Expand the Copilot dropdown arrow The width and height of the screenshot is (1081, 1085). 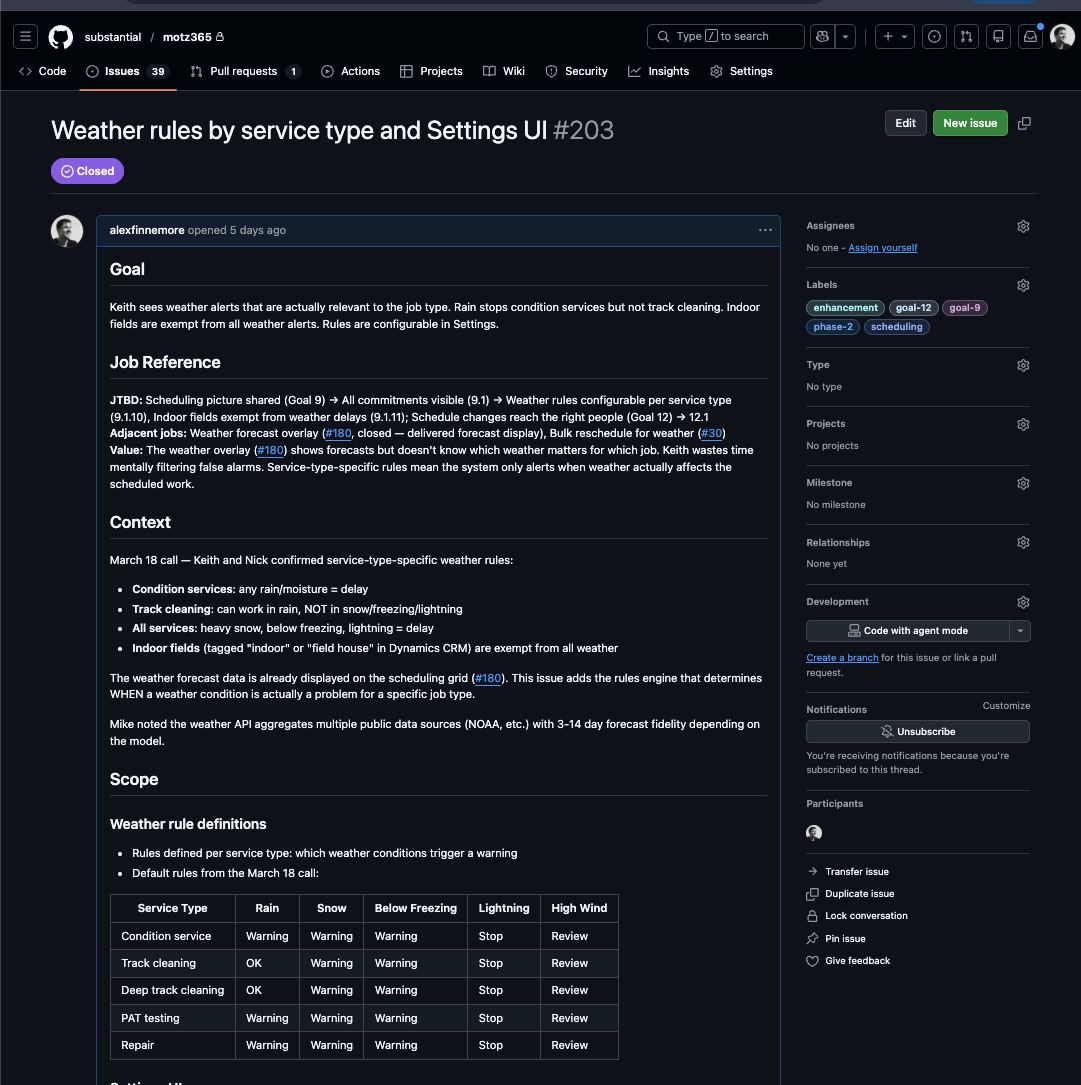coord(845,37)
